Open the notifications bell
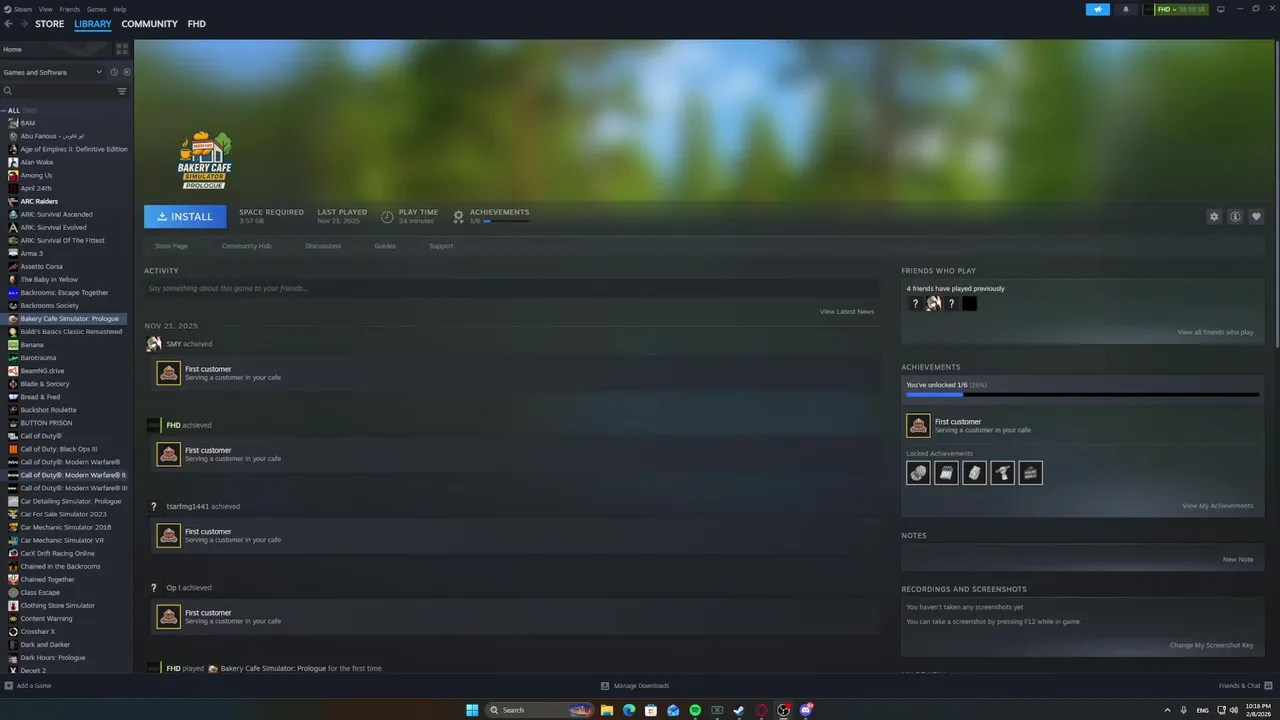The height and width of the screenshot is (720, 1280). click(1125, 9)
